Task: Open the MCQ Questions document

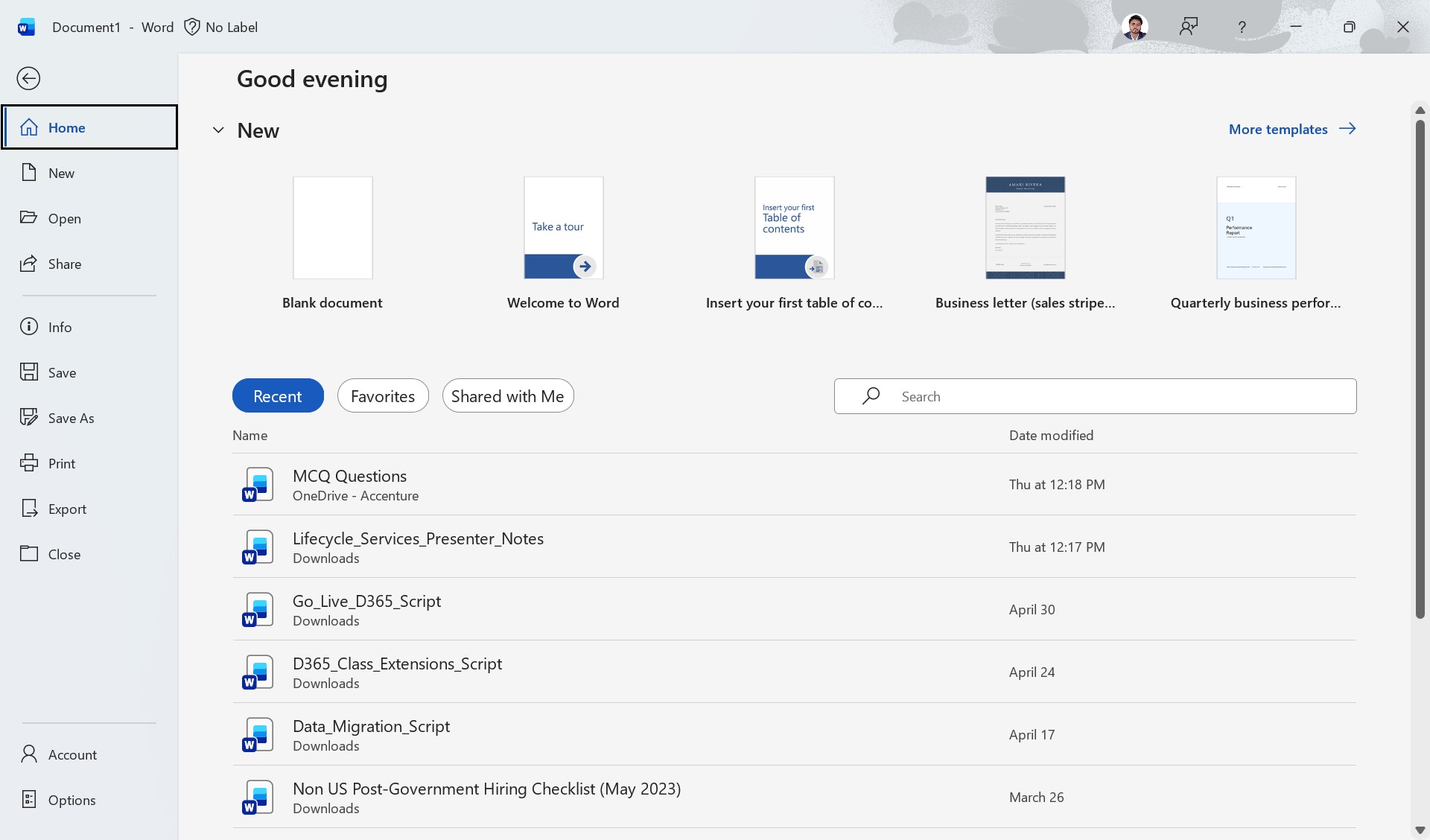Action: tap(794, 484)
